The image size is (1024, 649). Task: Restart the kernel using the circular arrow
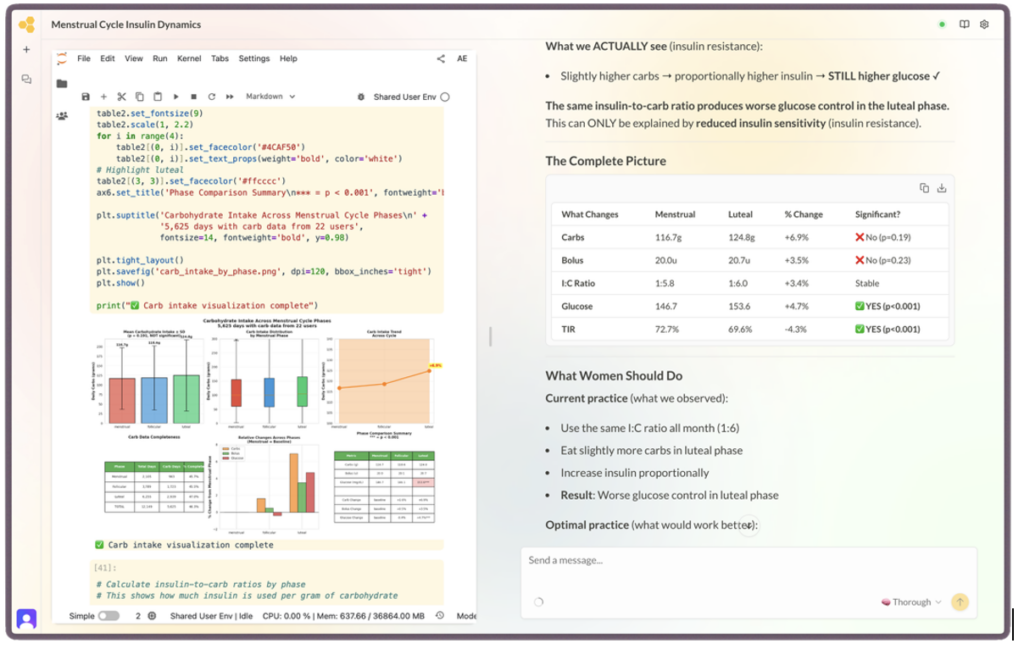pyautogui.click(x=212, y=97)
